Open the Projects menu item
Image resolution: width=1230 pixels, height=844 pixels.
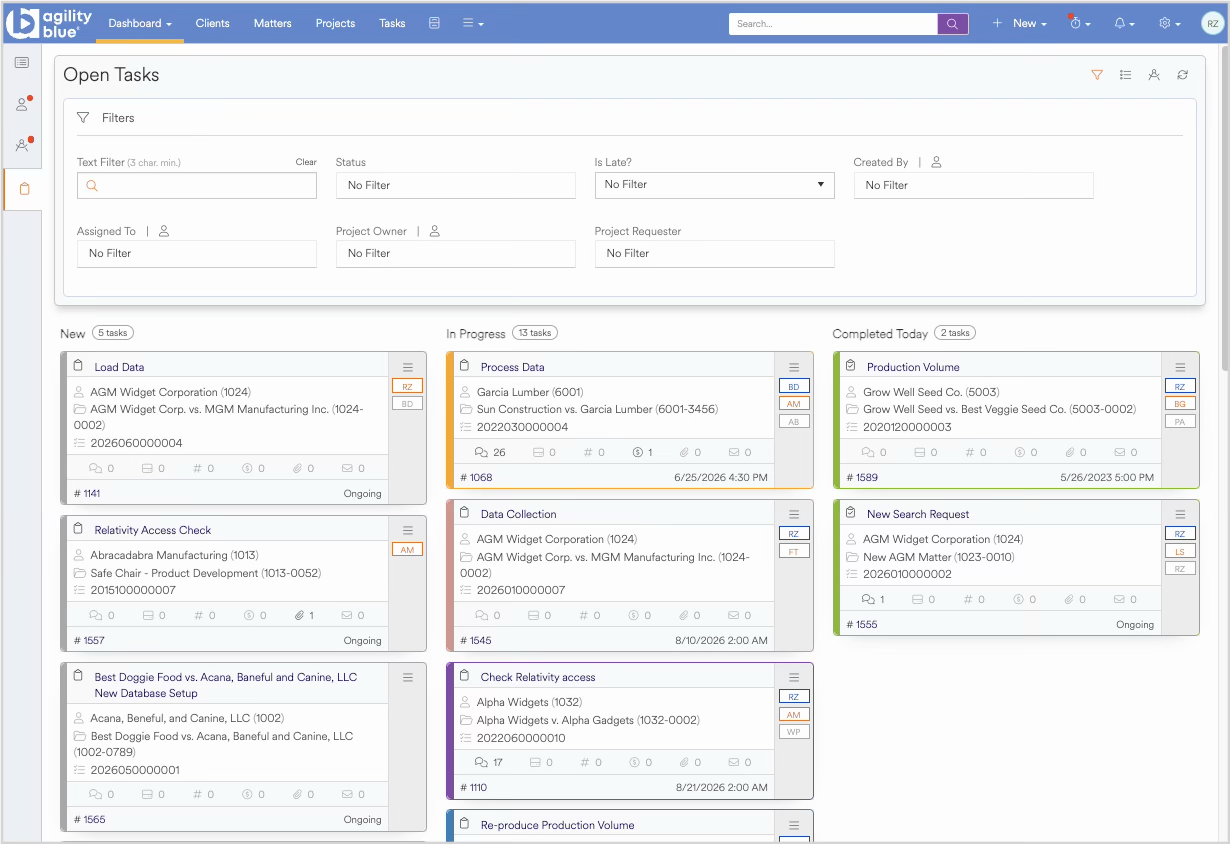(x=335, y=23)
